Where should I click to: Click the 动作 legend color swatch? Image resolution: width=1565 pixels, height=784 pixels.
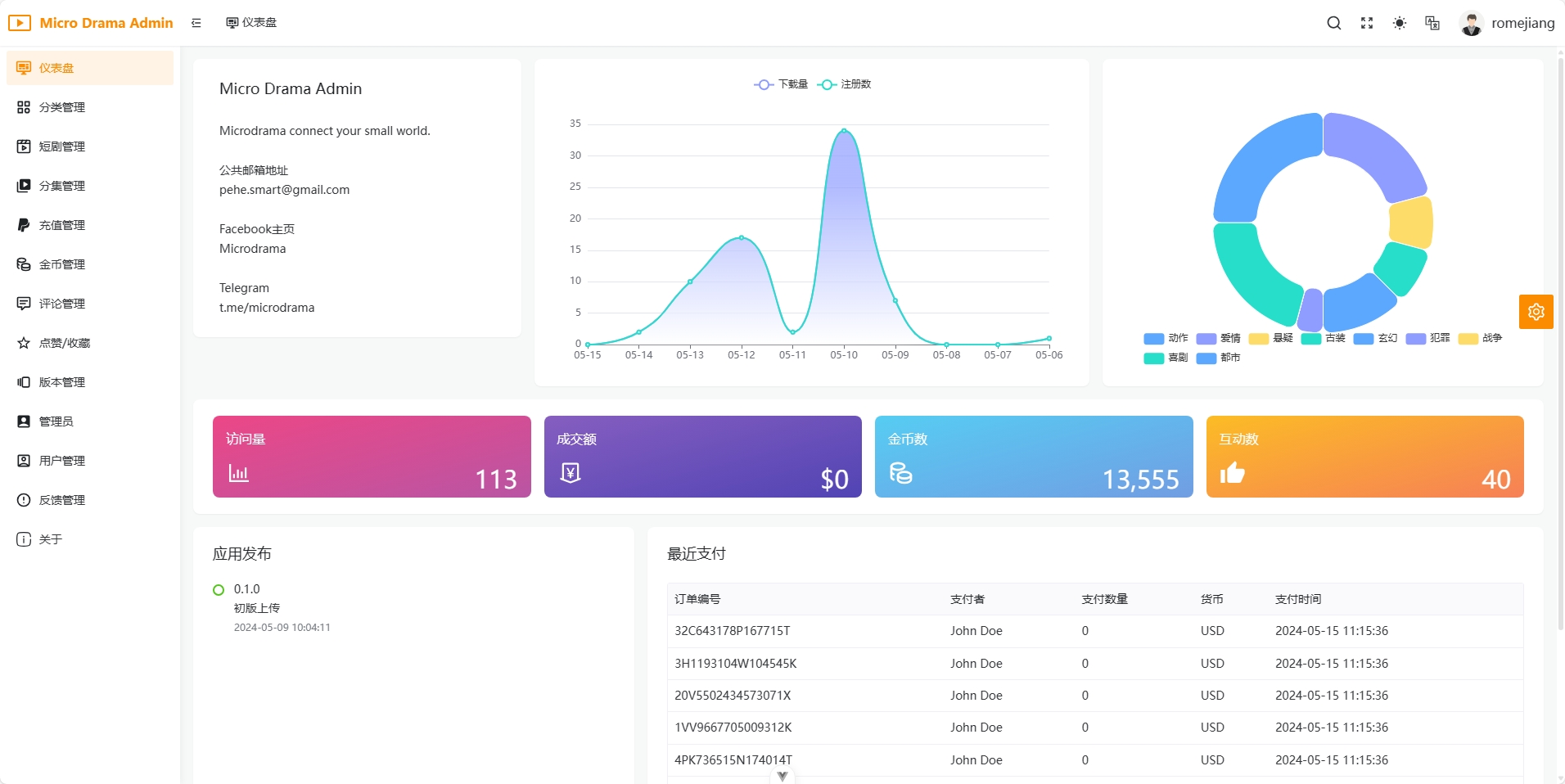click(x=1153, y=339)
